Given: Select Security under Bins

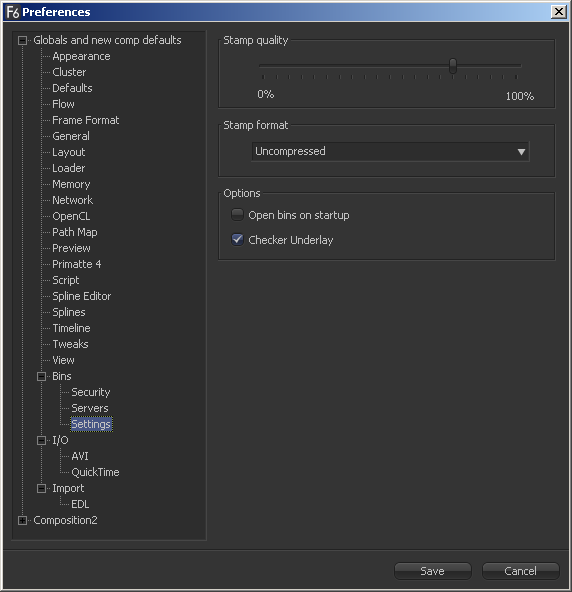Looking at the screenshot, I should (91, 392).
